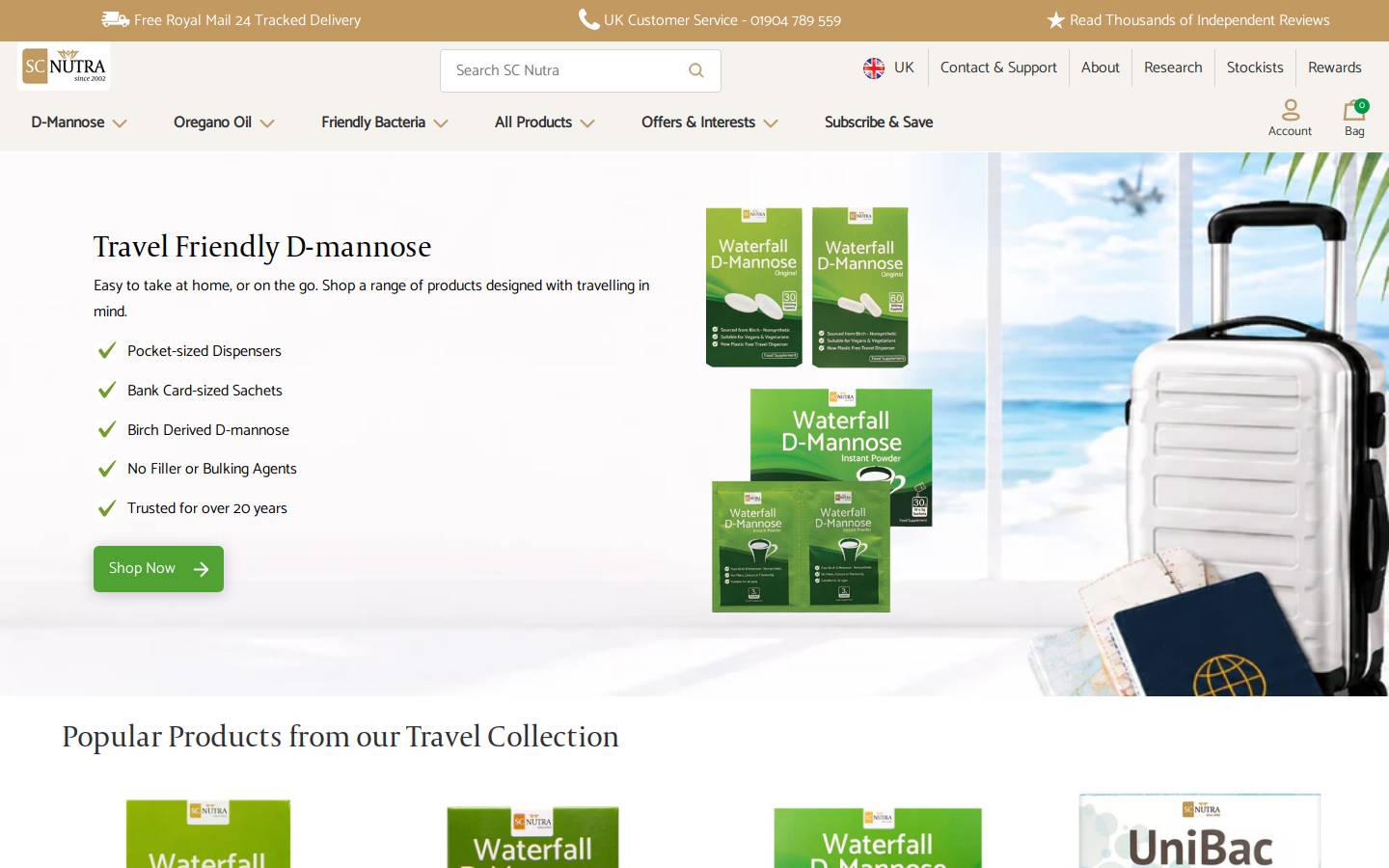The image size is (1389, 868).
Task: Expand the Oregano Oil menu chevron
Action: click(x=267, y=123)
